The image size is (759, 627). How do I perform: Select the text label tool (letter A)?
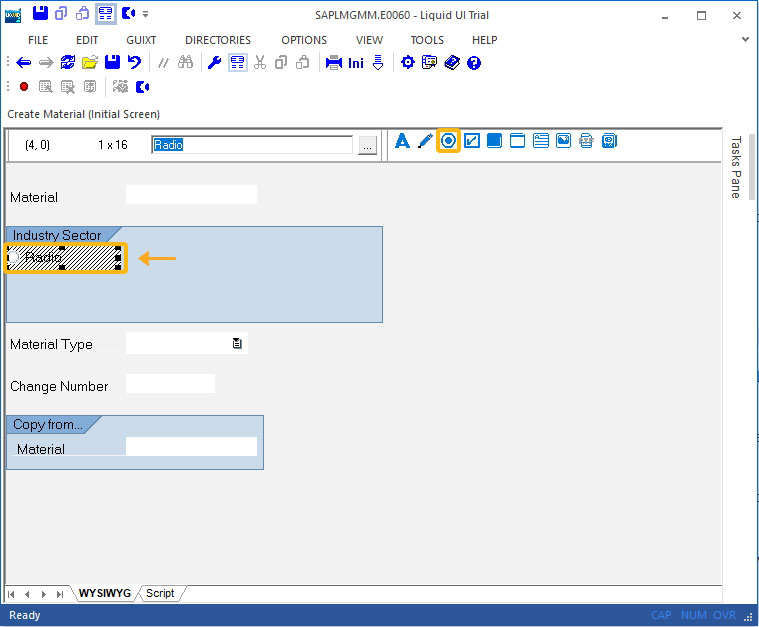(x=402, y=141)
